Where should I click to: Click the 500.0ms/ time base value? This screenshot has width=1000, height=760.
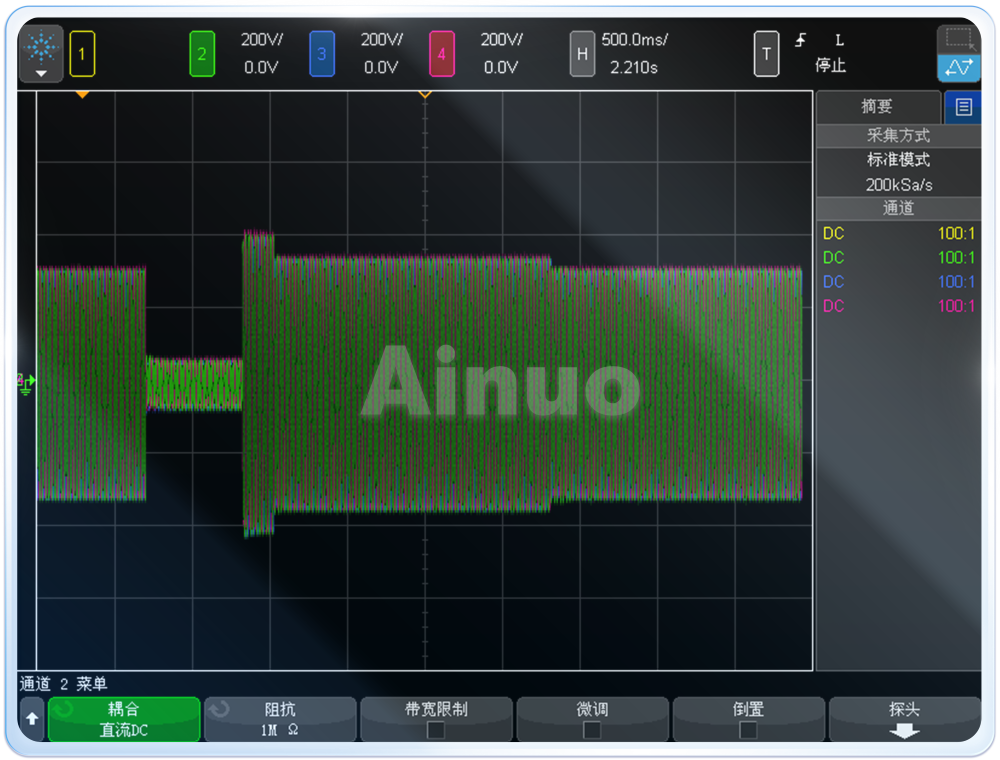click(635, 40)
